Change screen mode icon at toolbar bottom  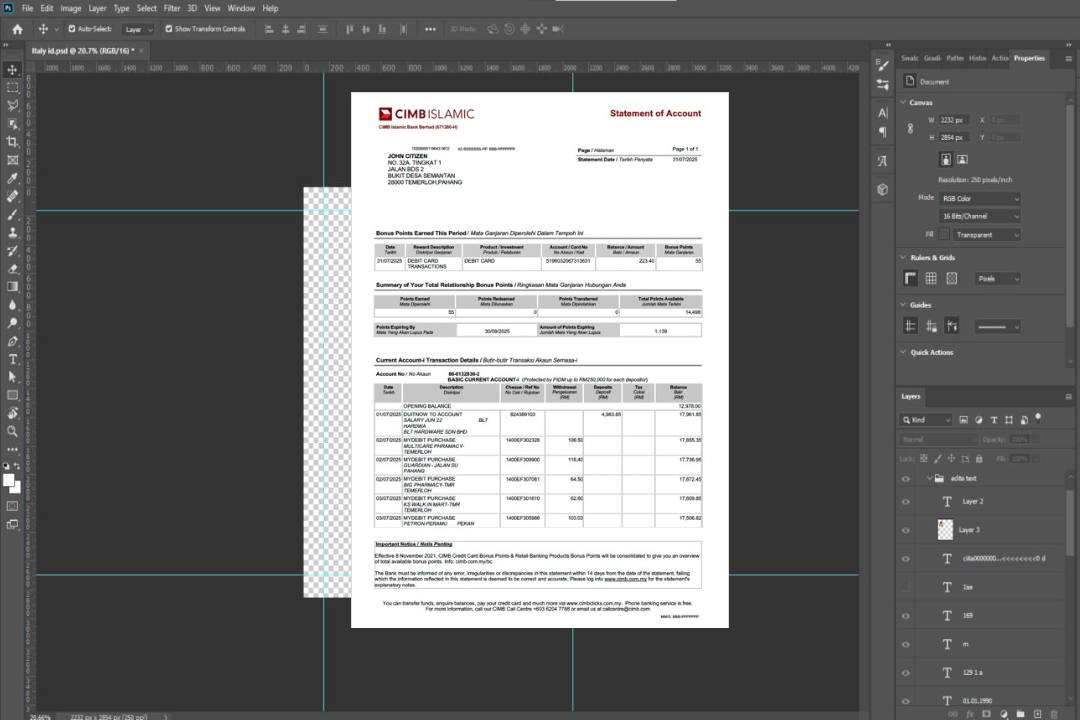coord(12,524)
